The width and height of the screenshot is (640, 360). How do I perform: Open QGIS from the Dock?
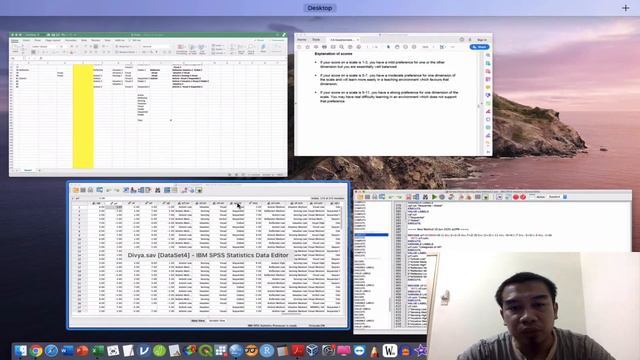(x=205, y=351)
